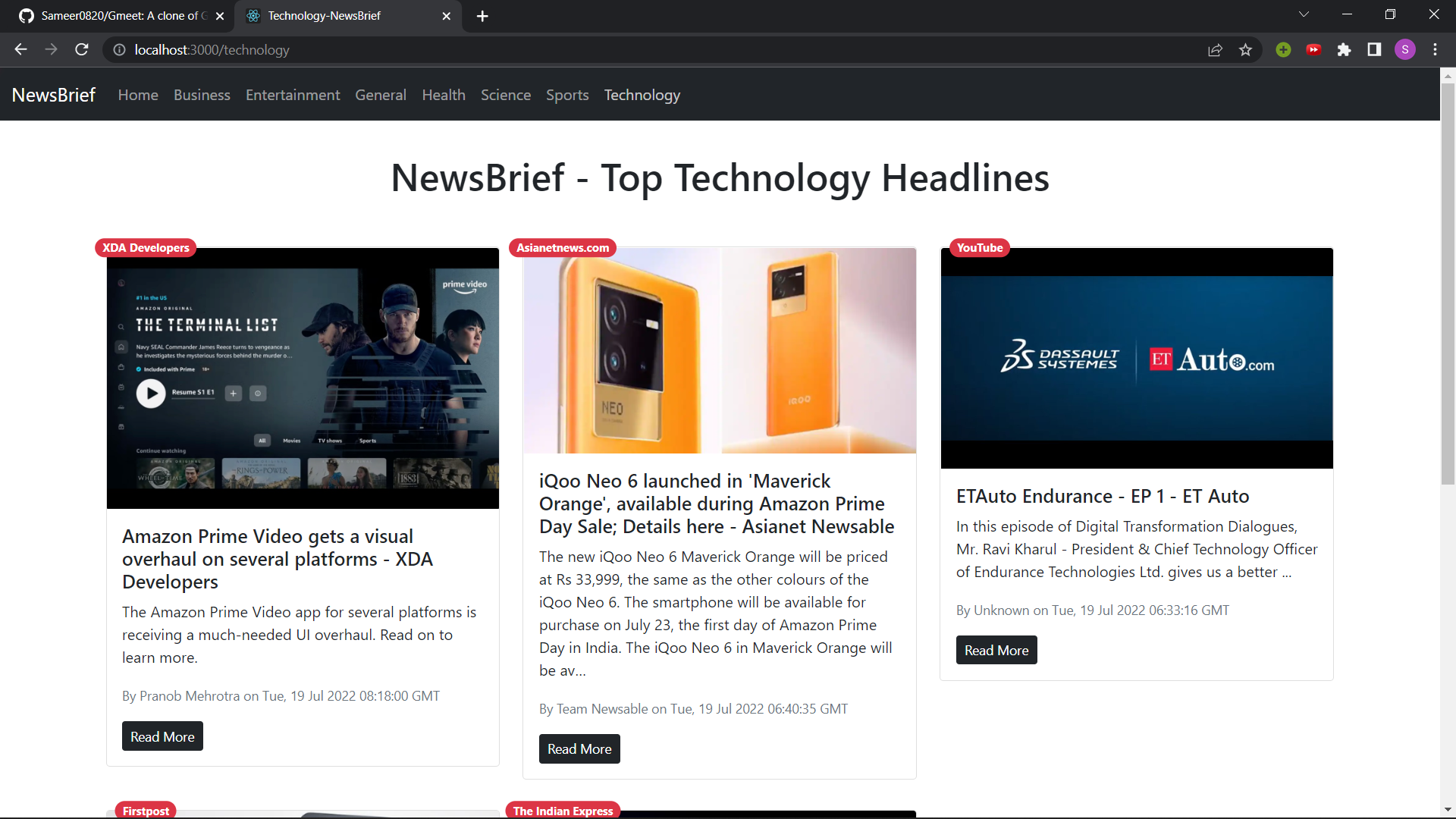Open the Science category

click(506, 95)
